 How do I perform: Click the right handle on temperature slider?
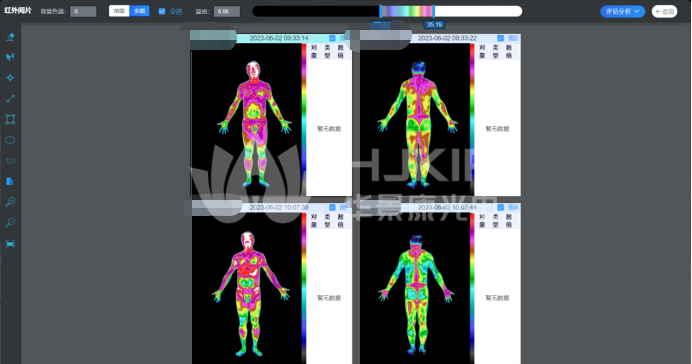[434, 11]
